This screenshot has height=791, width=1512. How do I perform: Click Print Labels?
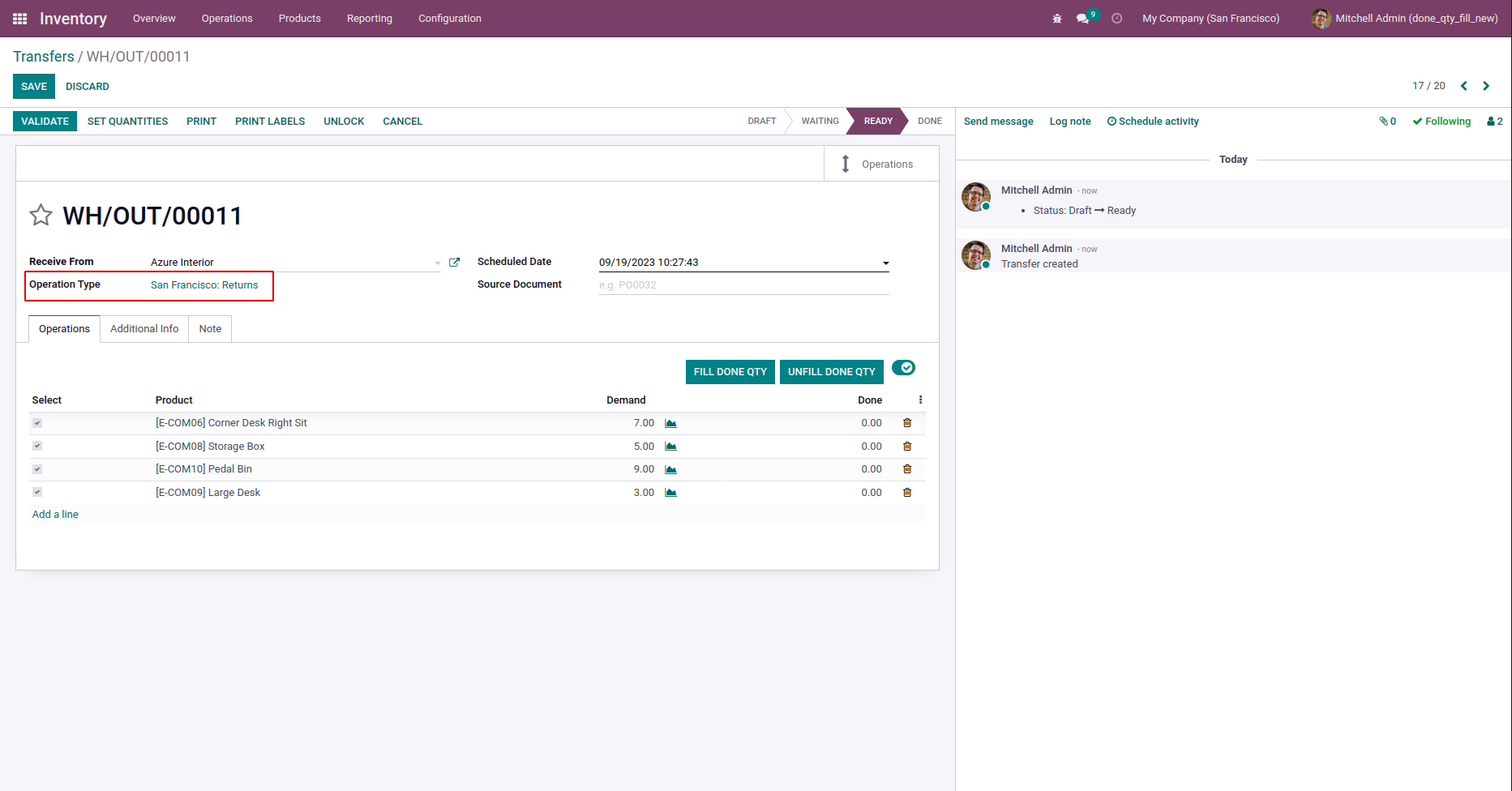click(x=270, y=122)
